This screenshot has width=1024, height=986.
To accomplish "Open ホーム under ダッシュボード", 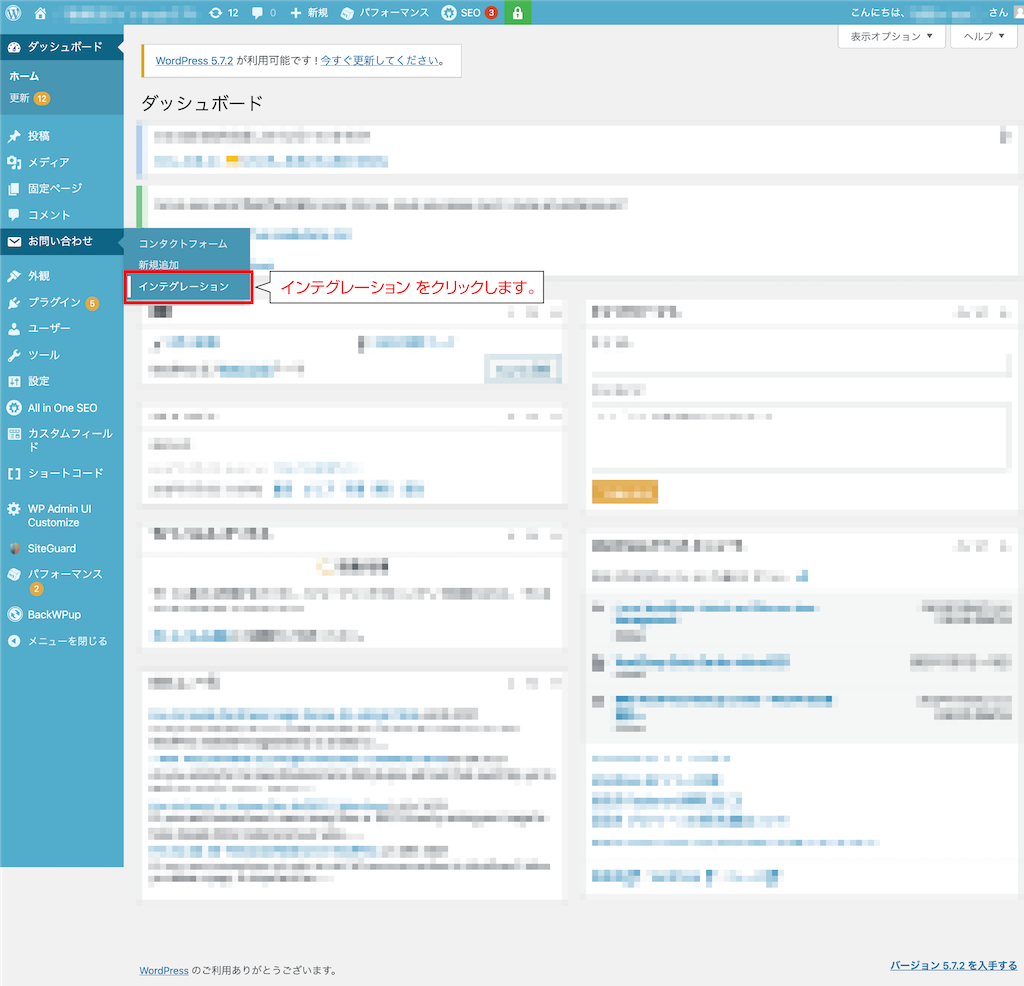I will point(24,76).
